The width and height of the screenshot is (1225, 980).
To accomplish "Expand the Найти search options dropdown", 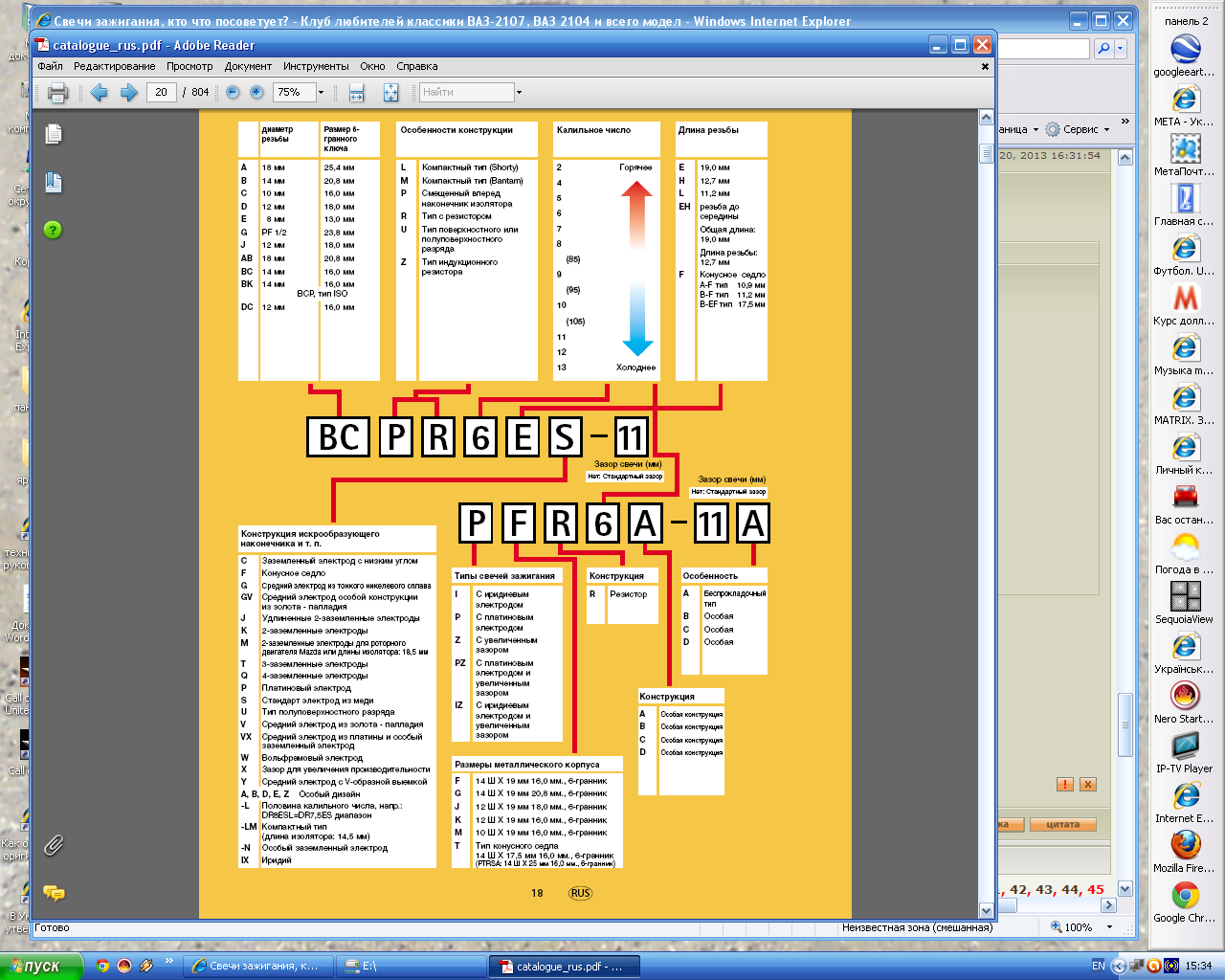I will (519, 93).
